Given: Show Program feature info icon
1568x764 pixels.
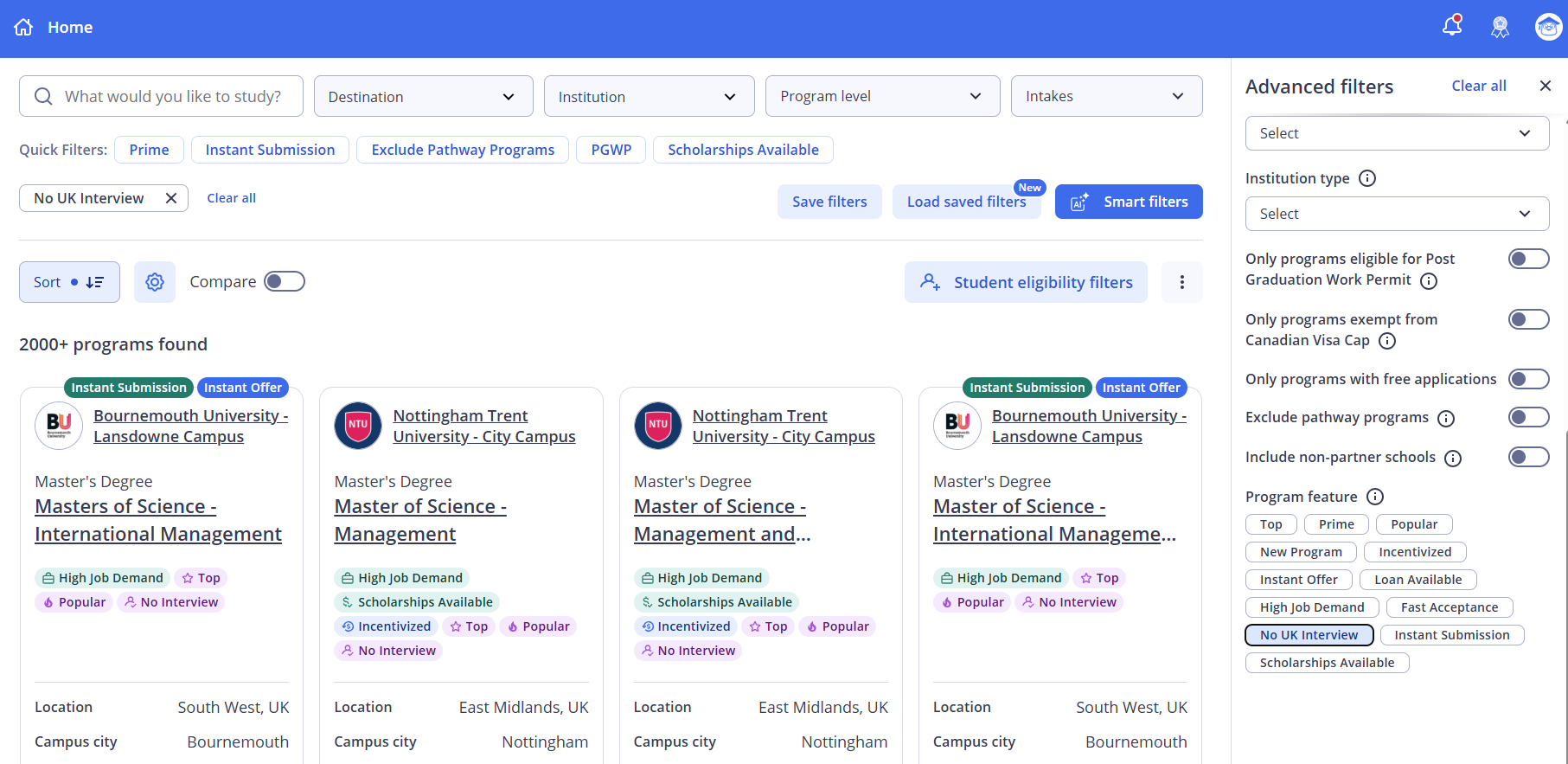Looking at the screenshot, I should point(1375,497).
